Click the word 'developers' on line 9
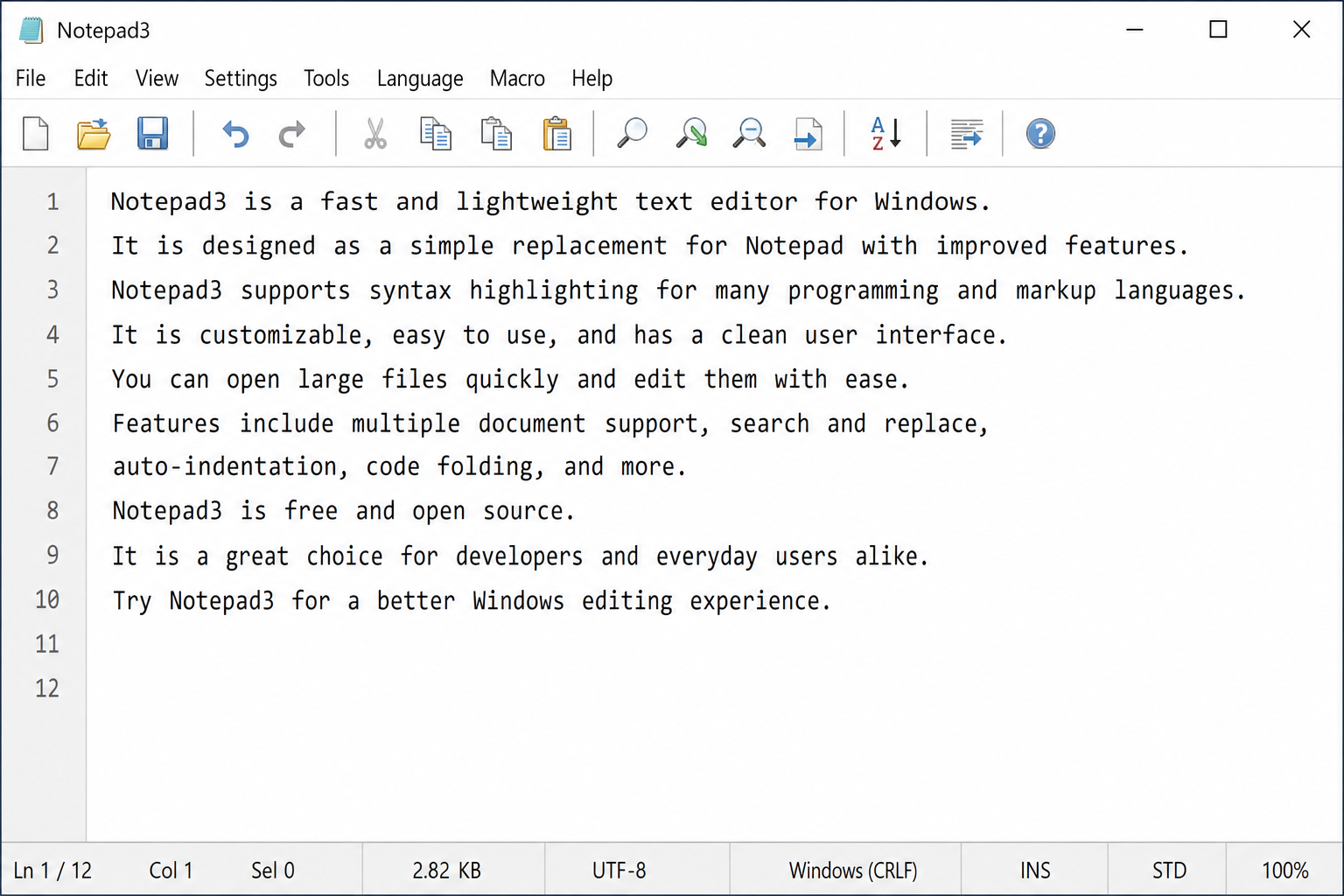Viewport: 1344px width, 896px height. (x=519, y=557)
